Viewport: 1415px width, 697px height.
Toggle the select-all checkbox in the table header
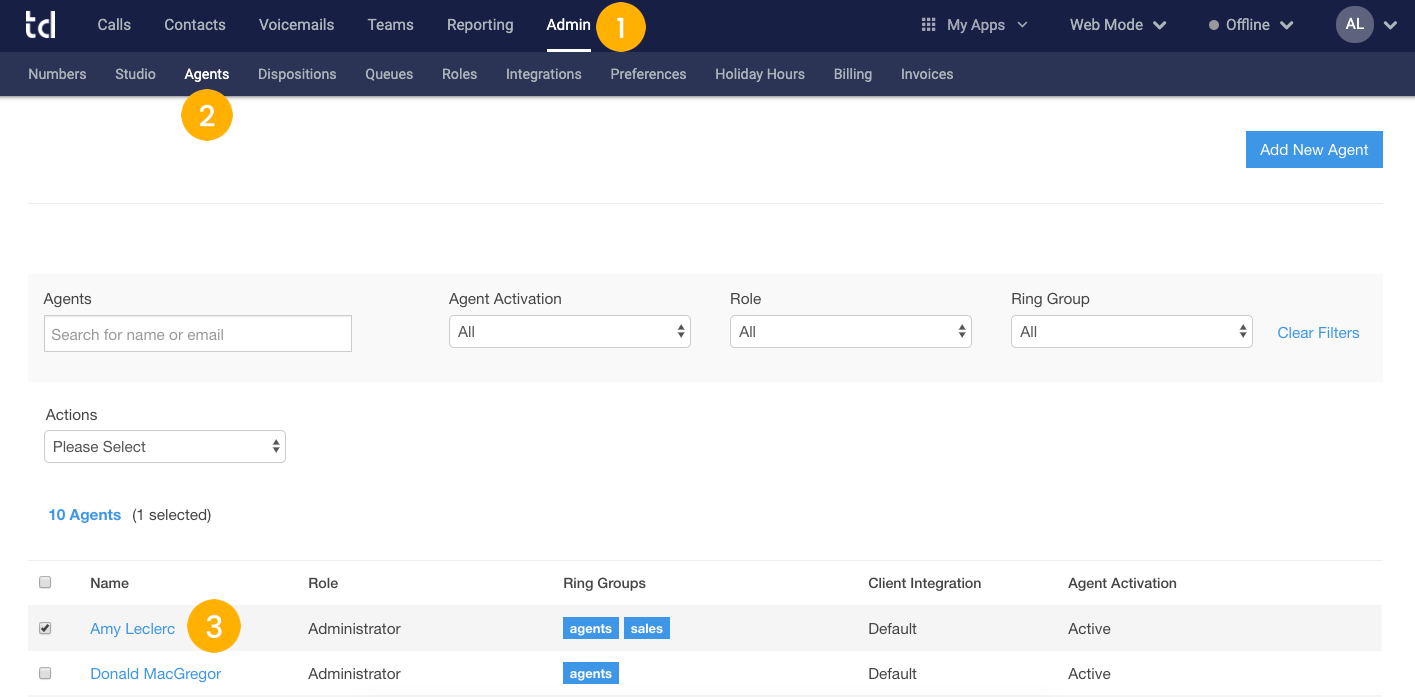(45, 582)
